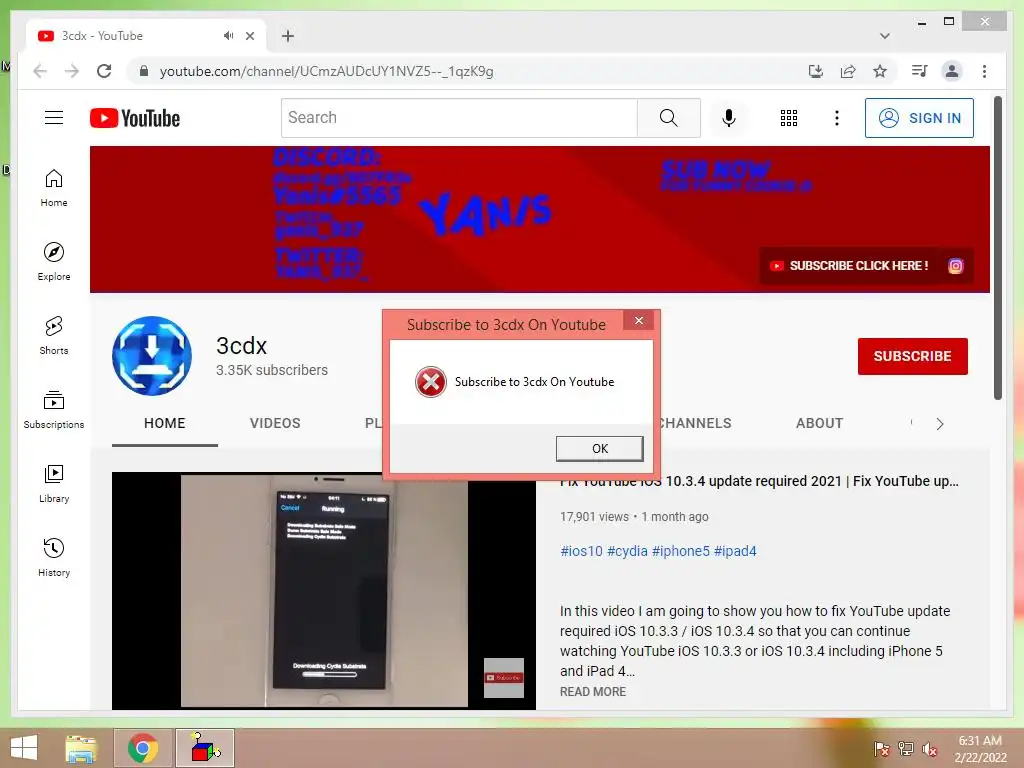Click the Chrome share page icon

[848, 71]
